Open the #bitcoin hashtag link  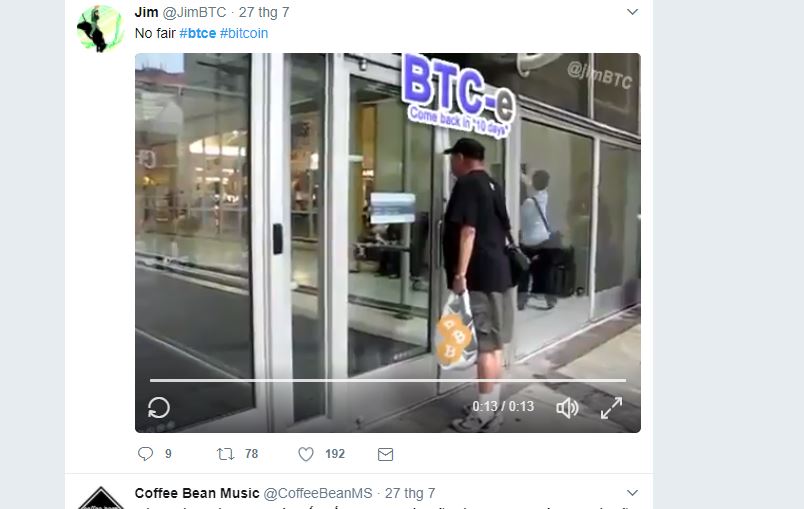244,33
